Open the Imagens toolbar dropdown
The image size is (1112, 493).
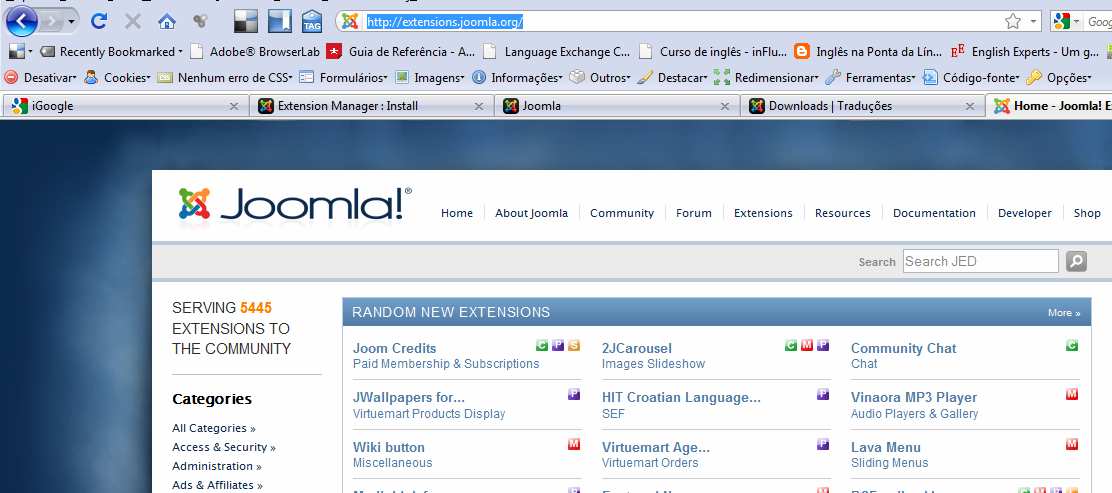point(430,77)
